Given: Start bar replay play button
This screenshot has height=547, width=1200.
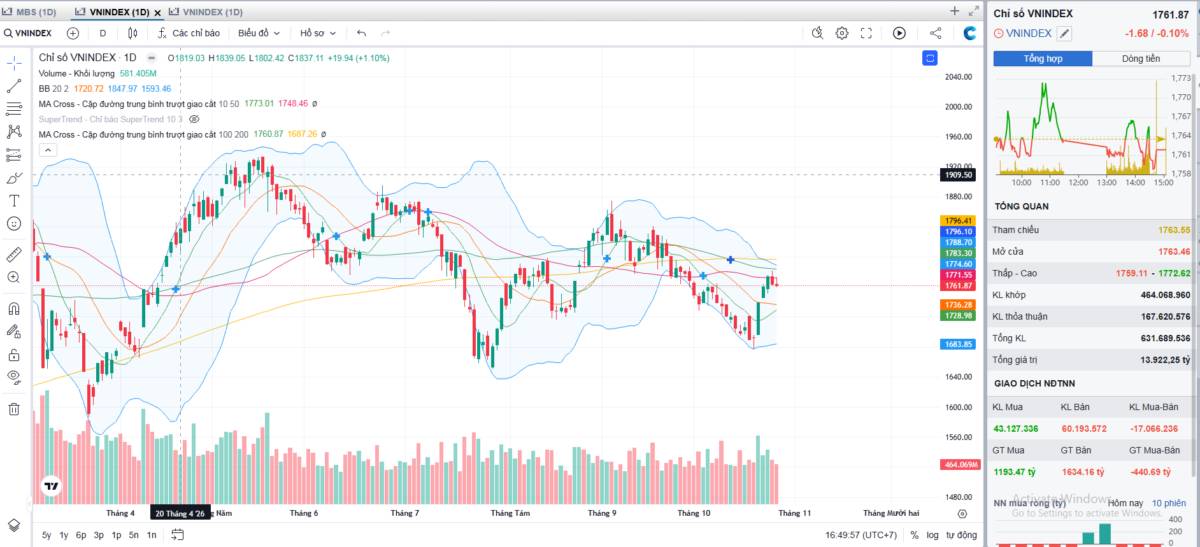Looking at the screenshot, I should tap(899, 33).
